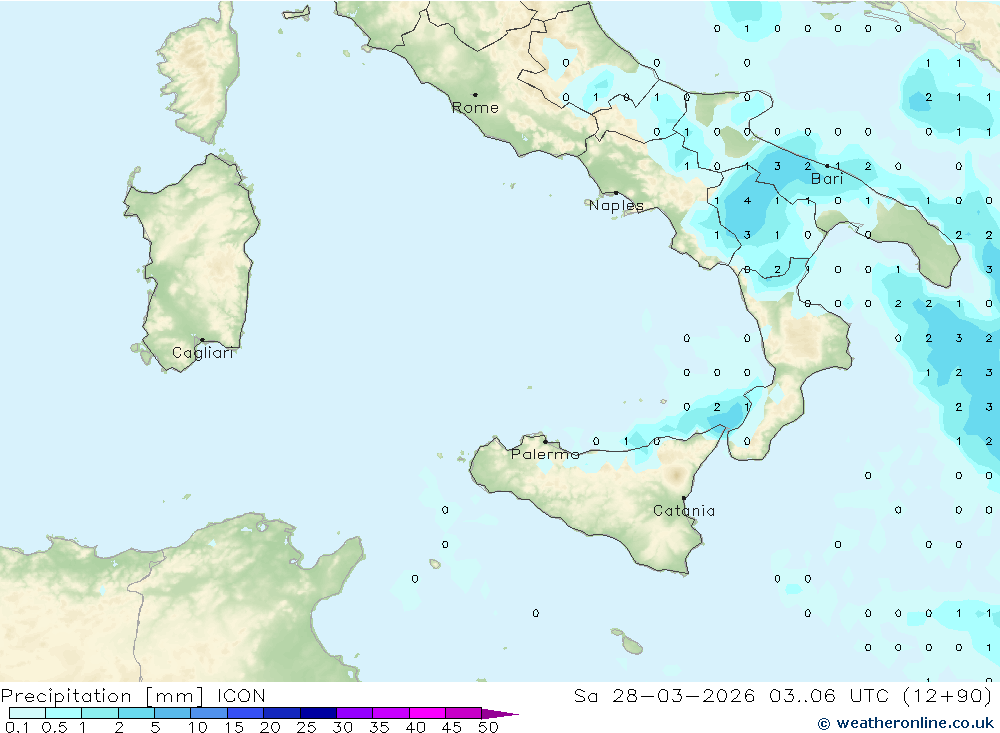Select the 1 to 2 legend color swatch

click(x=100, y=713)
